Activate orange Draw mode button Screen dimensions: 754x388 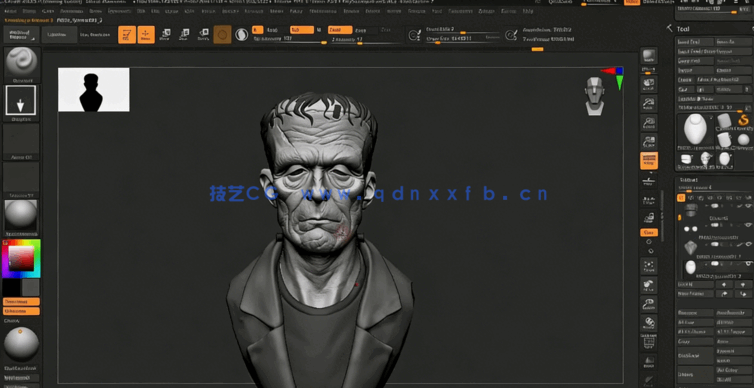146,35
